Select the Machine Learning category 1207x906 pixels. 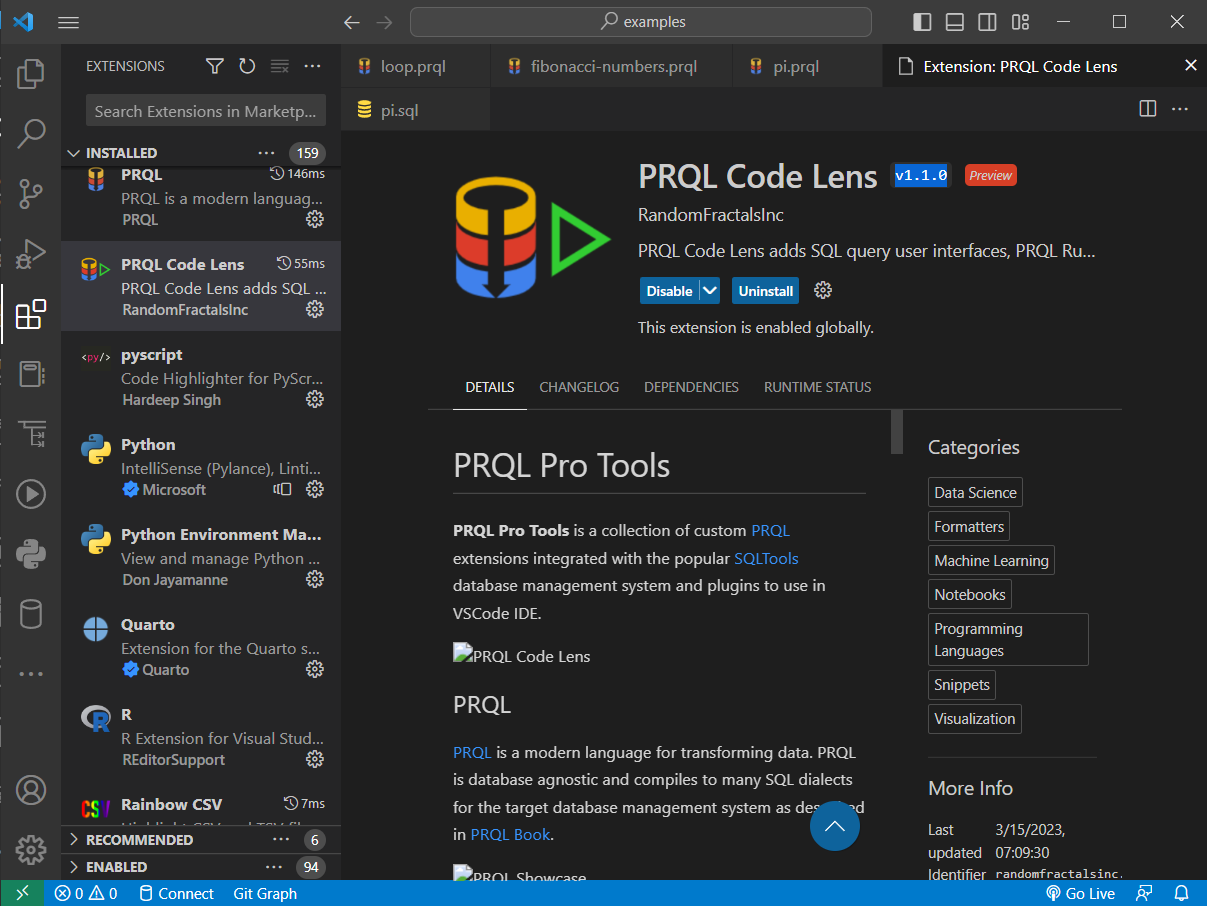991,560
